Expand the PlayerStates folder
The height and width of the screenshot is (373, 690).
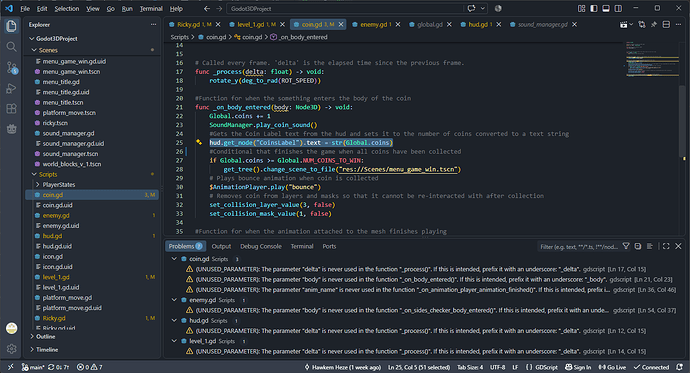point(38,185)
